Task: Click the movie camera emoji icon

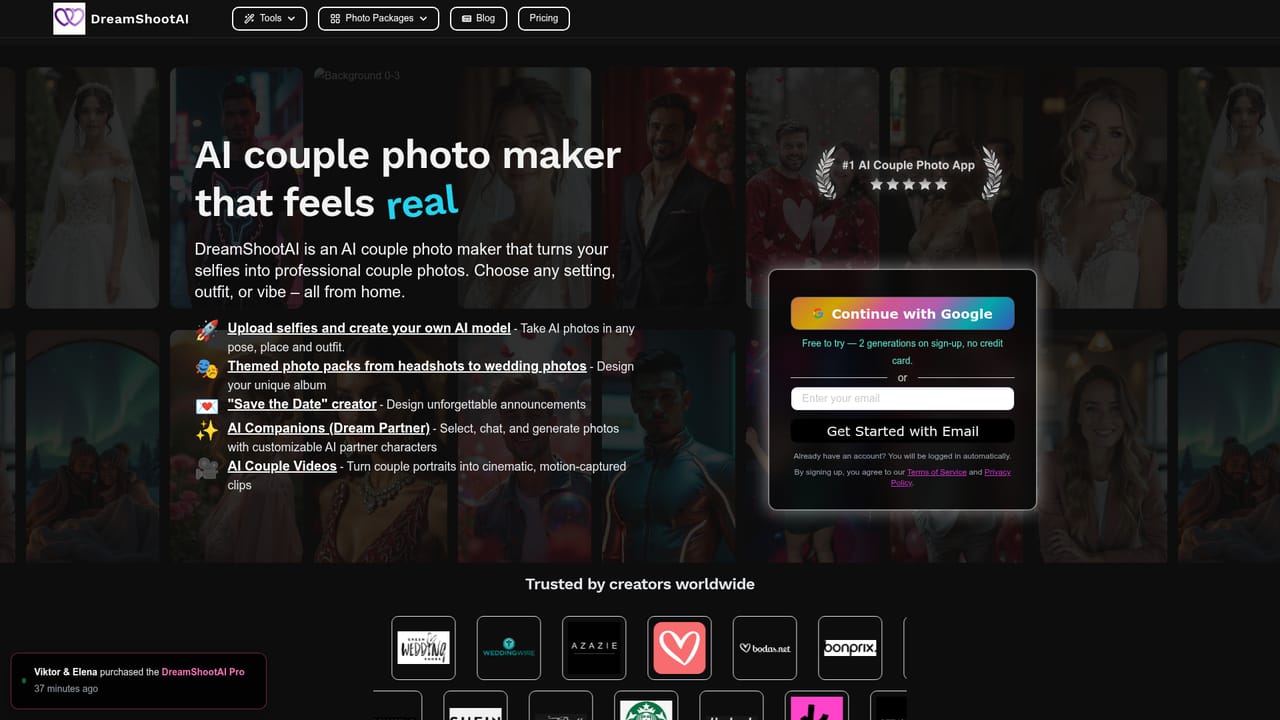Action: pos(207,468)
